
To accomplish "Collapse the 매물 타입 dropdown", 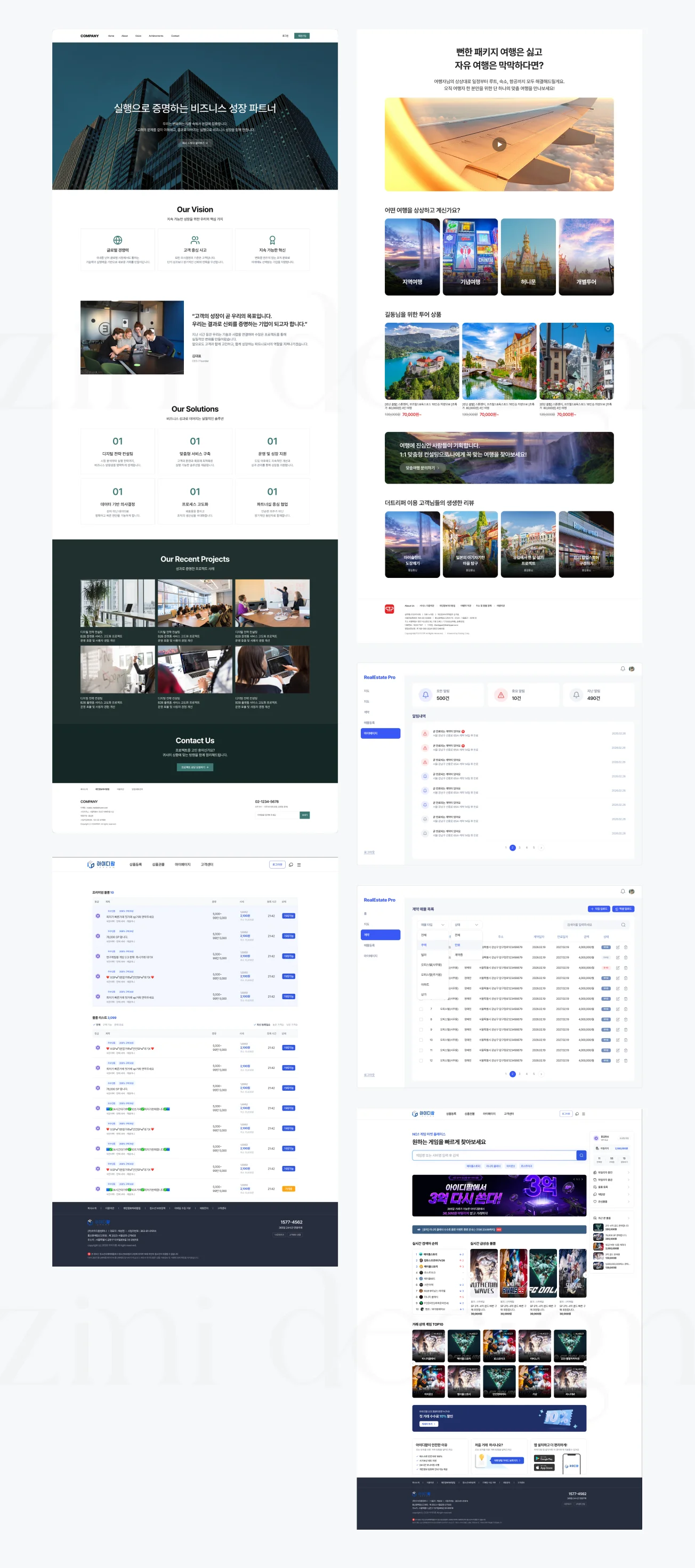I will (434, 925).
